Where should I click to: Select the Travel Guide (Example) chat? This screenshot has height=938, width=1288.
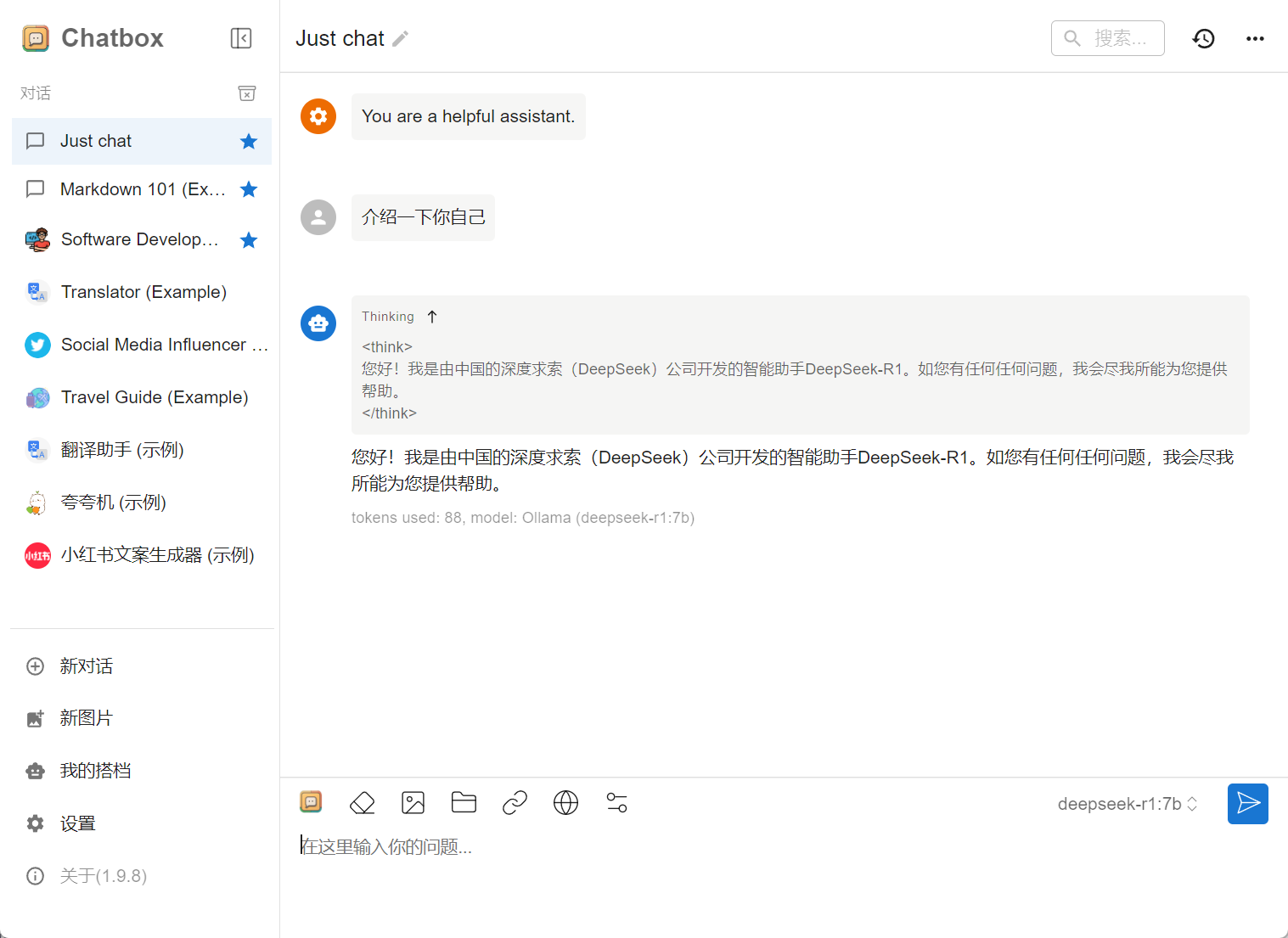(142, 397)
